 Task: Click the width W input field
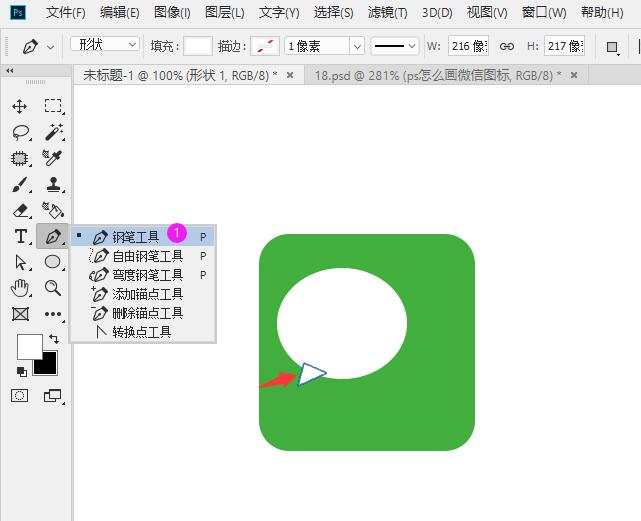[468, 46]
